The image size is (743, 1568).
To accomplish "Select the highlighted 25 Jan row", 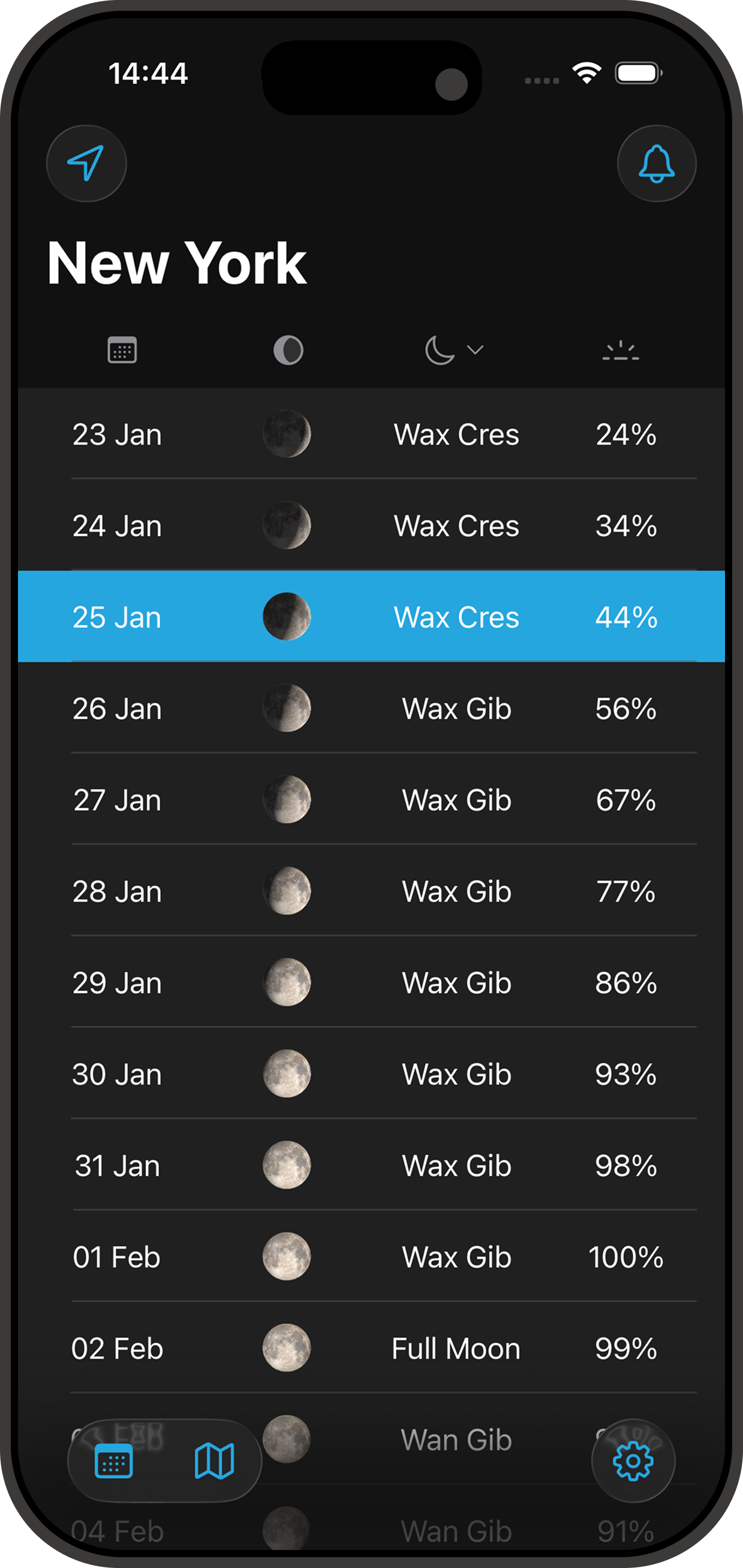I will tap(372, 617).
